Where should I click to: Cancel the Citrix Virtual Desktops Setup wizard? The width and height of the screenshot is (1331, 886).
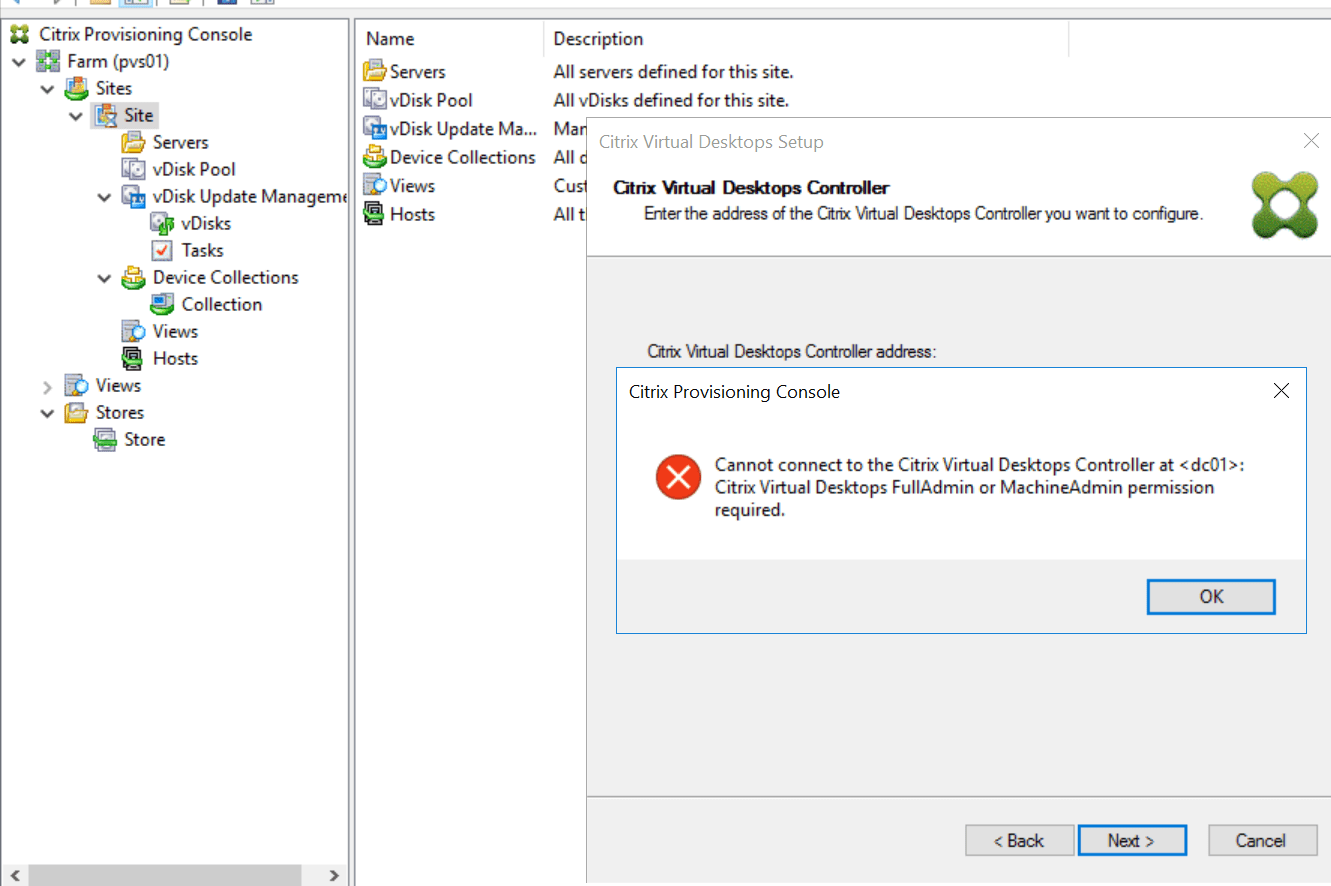1262,840
